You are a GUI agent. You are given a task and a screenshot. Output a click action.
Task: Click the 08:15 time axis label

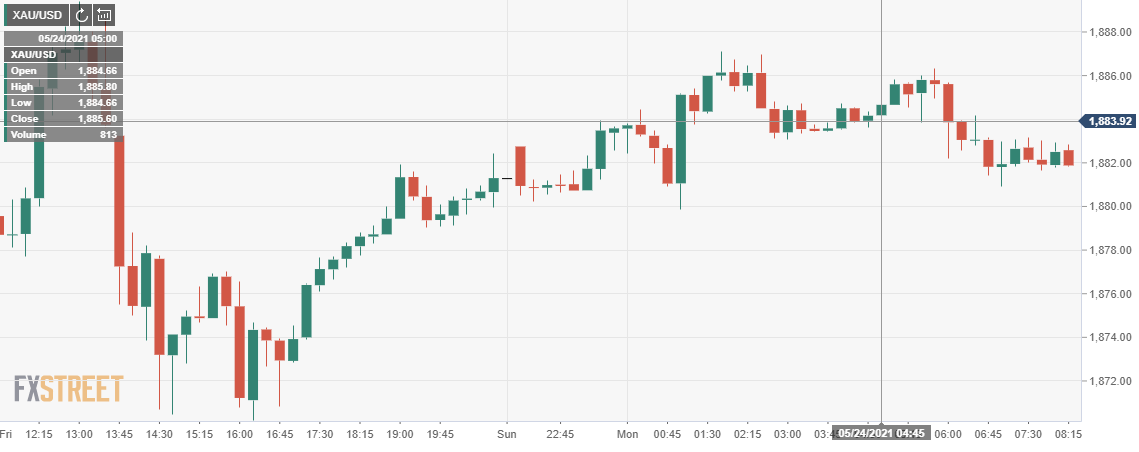[1068, 435]
